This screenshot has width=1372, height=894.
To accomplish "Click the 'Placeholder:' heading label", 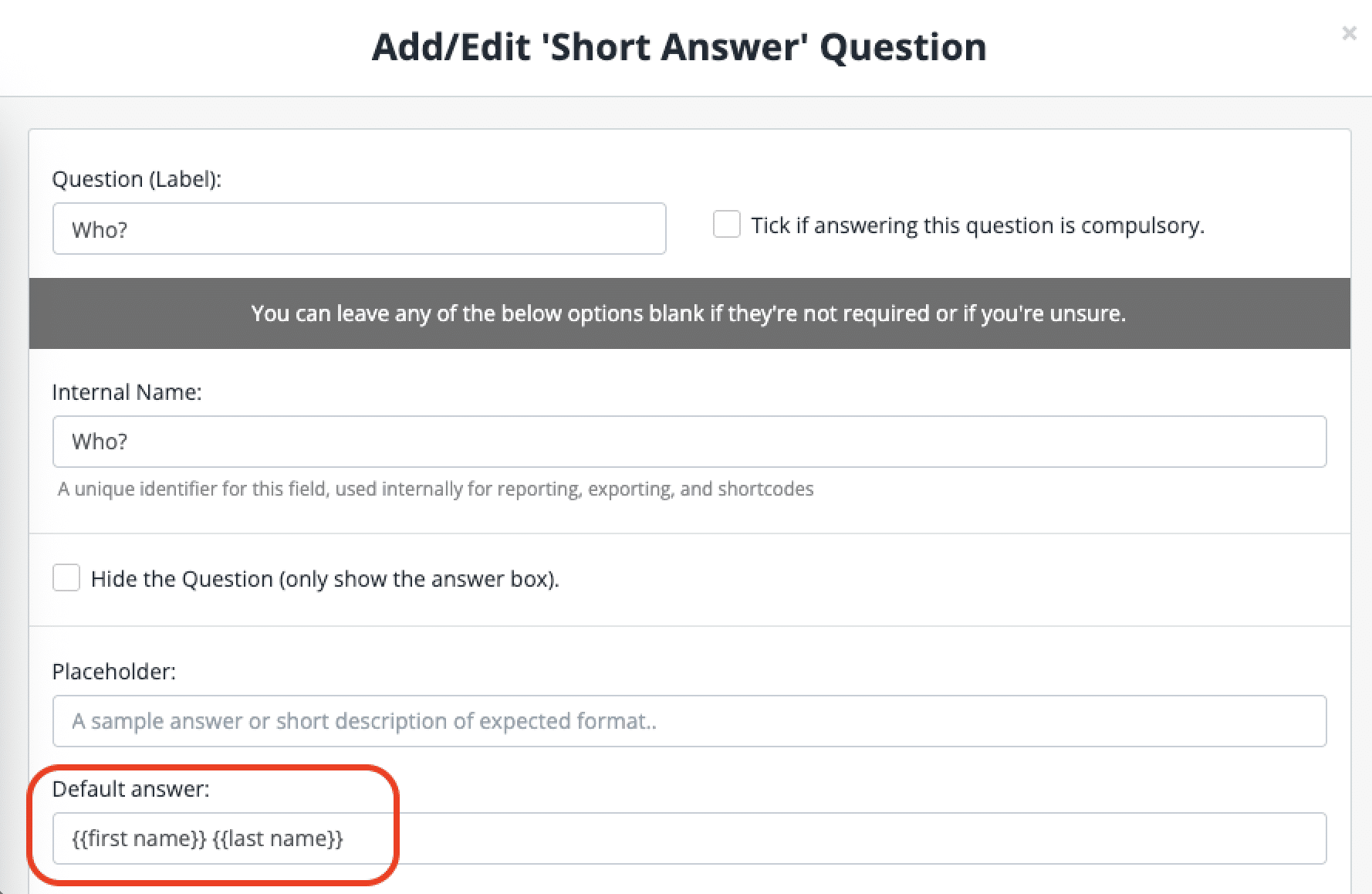I will click(114, 671).
